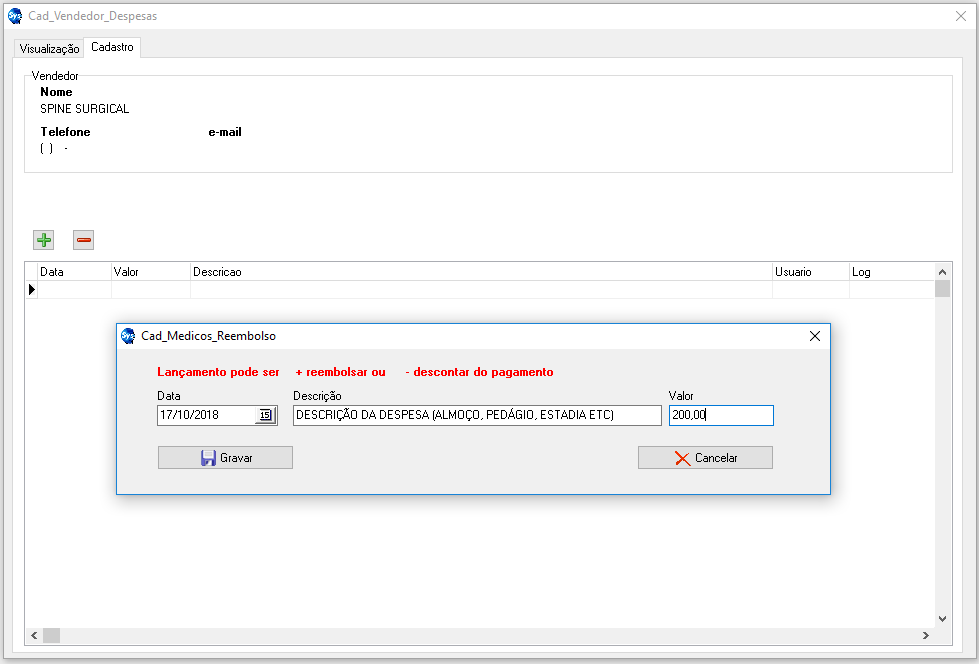The image size is (979, 664).
Task: Click the green plus add expense icon
Action: (44, 240)
